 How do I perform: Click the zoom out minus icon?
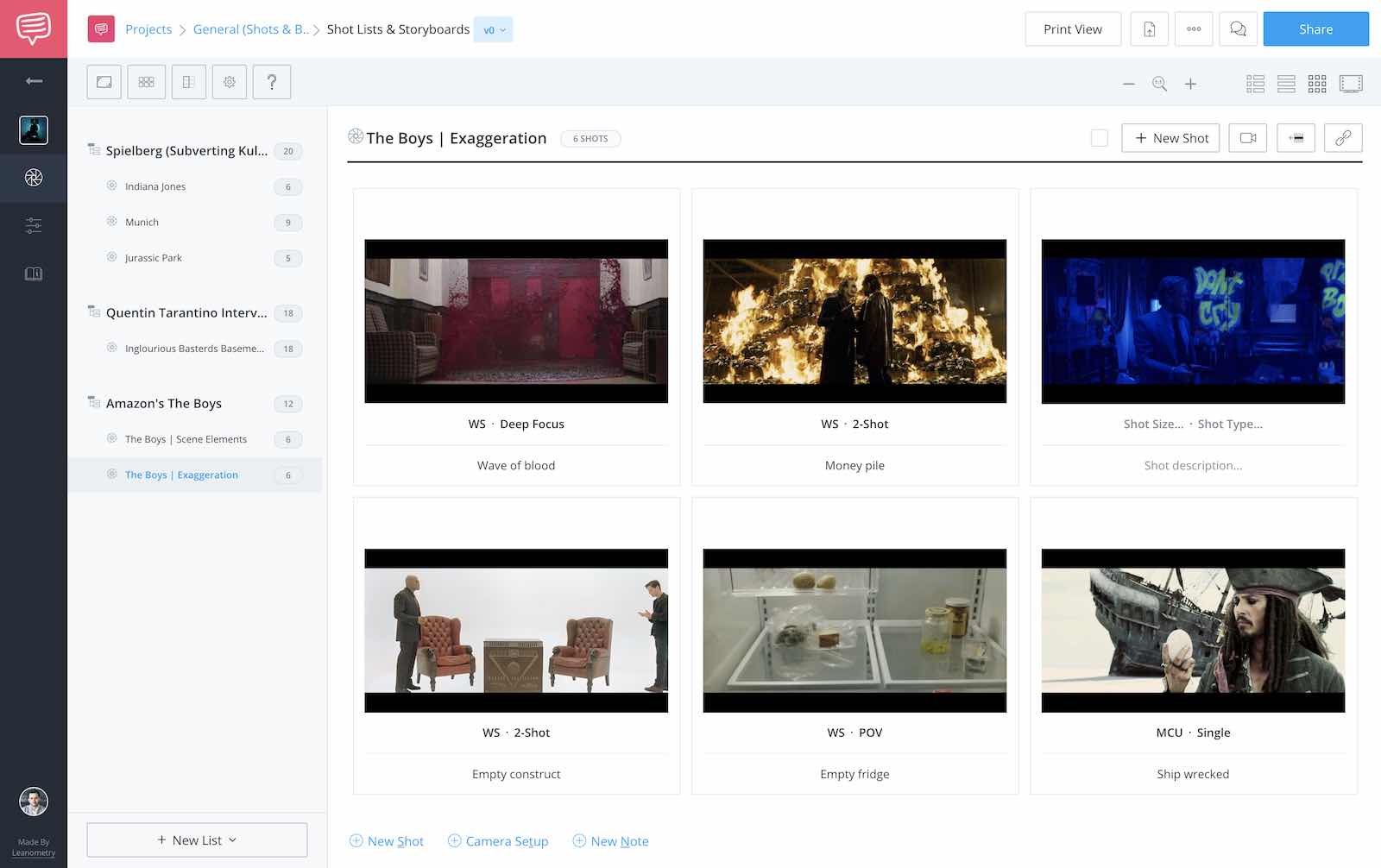tap(1129, 84)
